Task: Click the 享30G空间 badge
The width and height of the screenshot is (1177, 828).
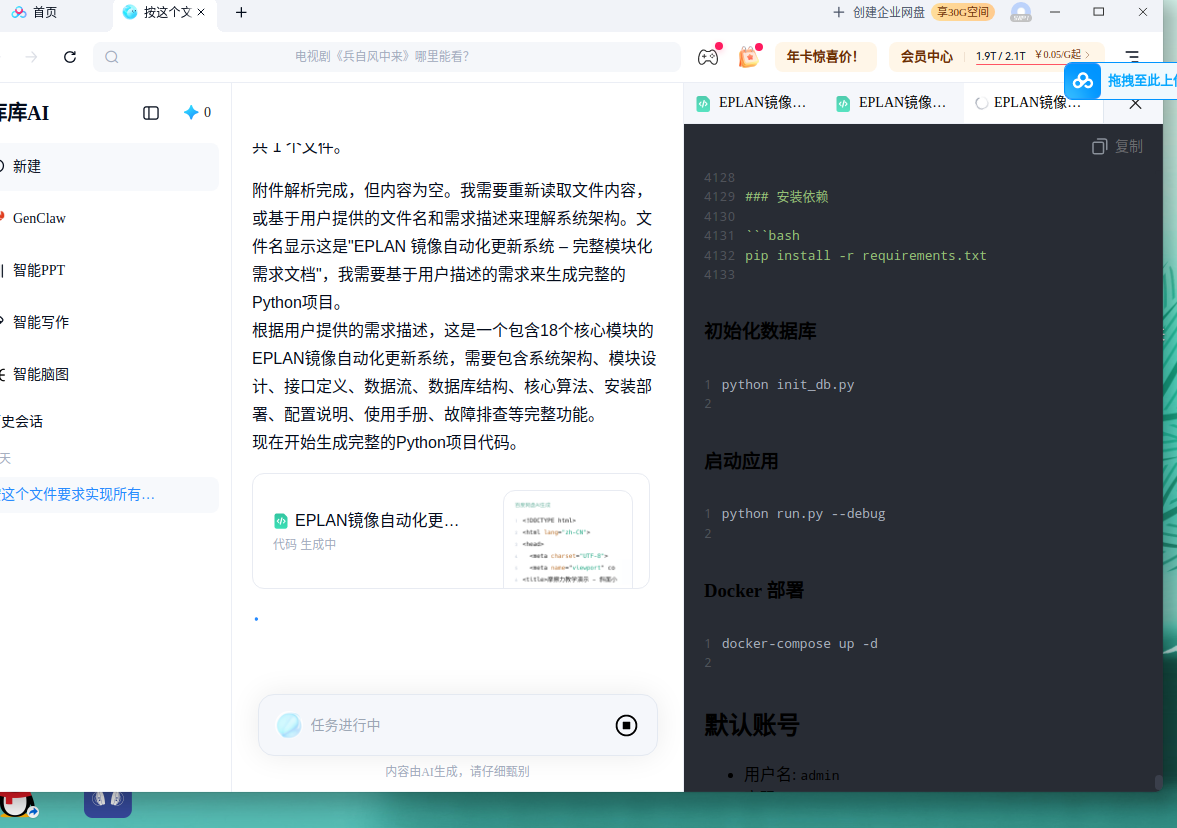Action: tap(962, 12)
